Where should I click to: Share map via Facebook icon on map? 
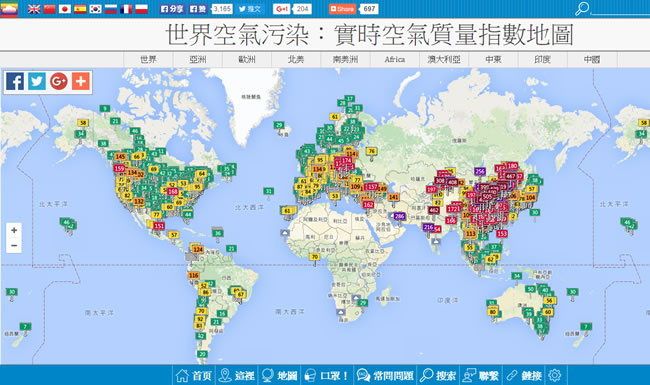[x=15, y=81]
